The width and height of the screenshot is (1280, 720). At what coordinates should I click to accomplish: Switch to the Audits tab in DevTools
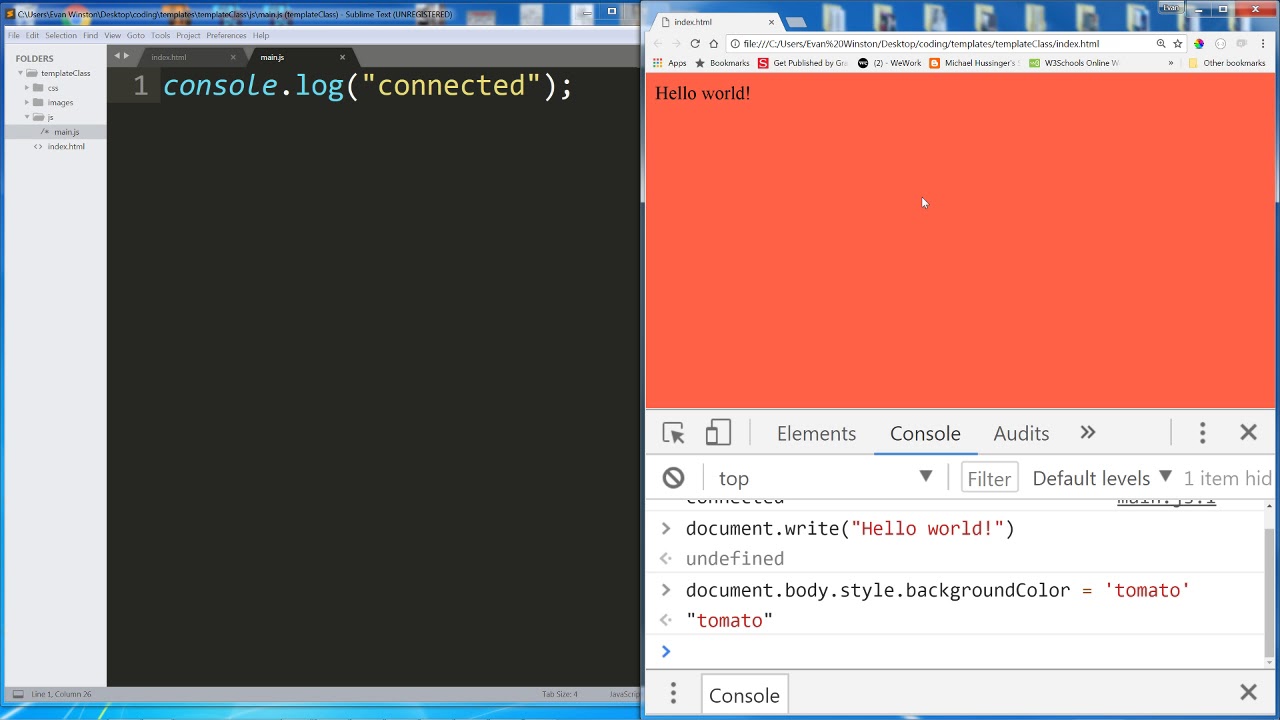pyautogui.click(x=1021, y=433)
